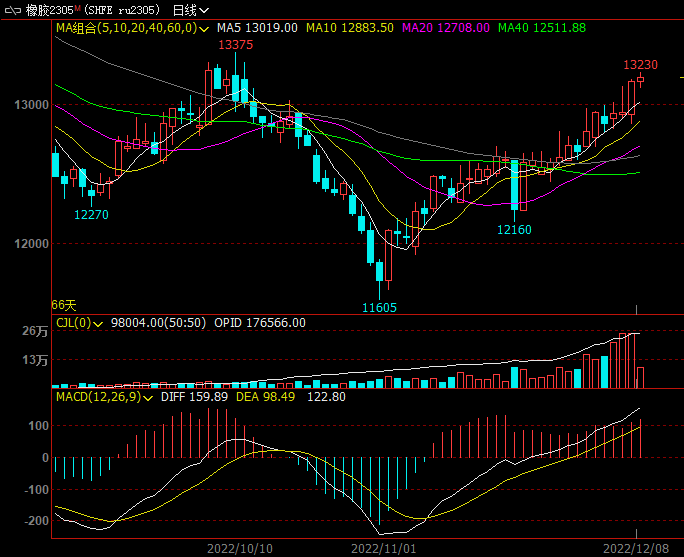Click the 13230 recent high label
Screen dimensions: 684x557
coord(640,65)
